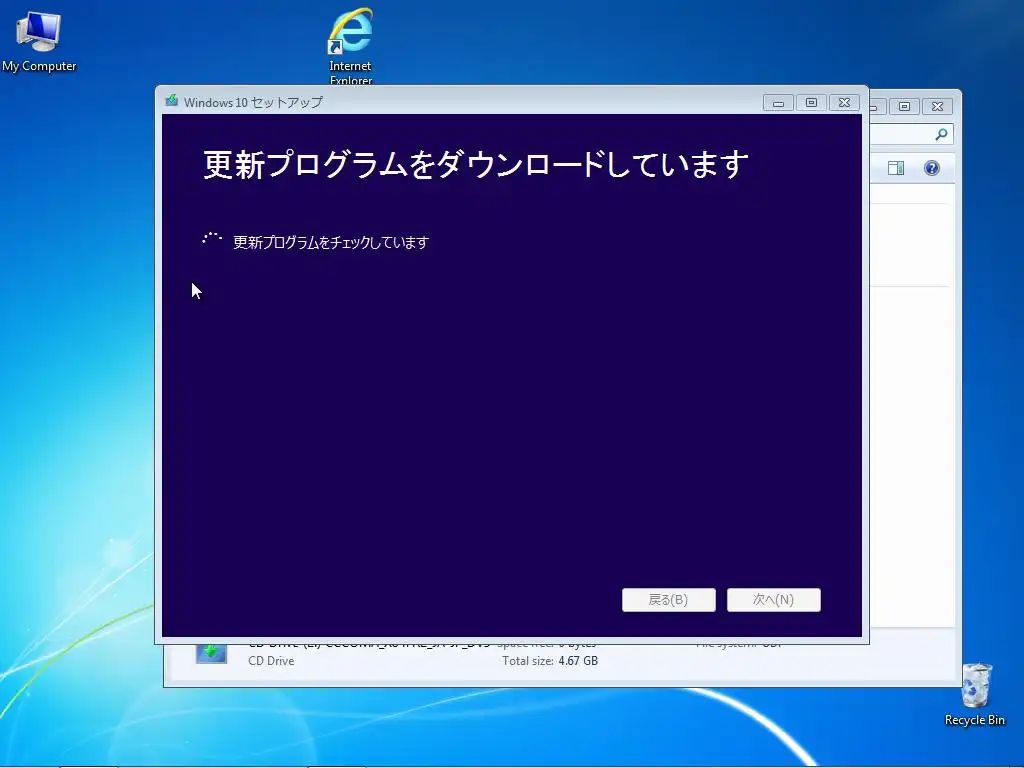Viewport: 1024px width, 768px height.
Task: Click the 更新プログラムをチェックしています status text
Action: (x=331, y=242)
